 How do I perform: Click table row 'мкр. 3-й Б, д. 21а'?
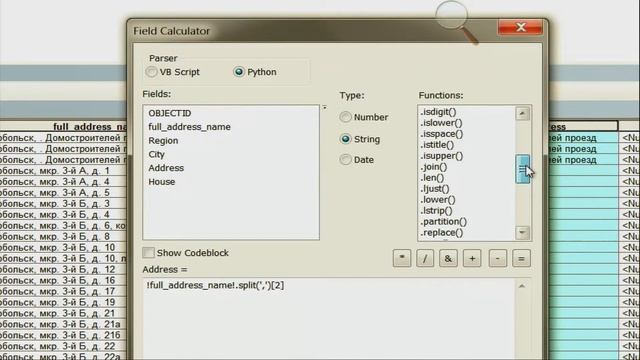coord(63,324)
